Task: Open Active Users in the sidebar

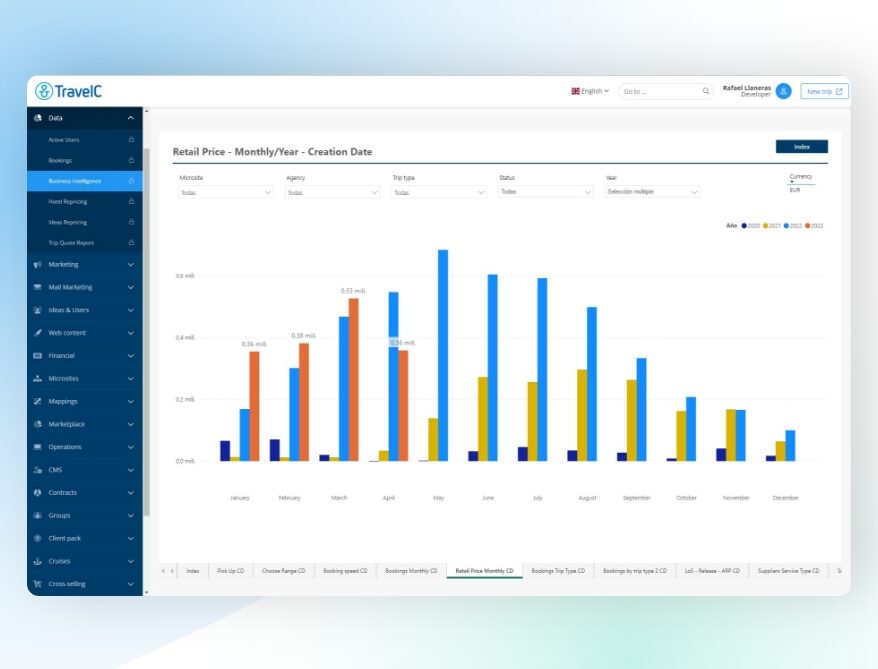Action: (x=85, y=139)
